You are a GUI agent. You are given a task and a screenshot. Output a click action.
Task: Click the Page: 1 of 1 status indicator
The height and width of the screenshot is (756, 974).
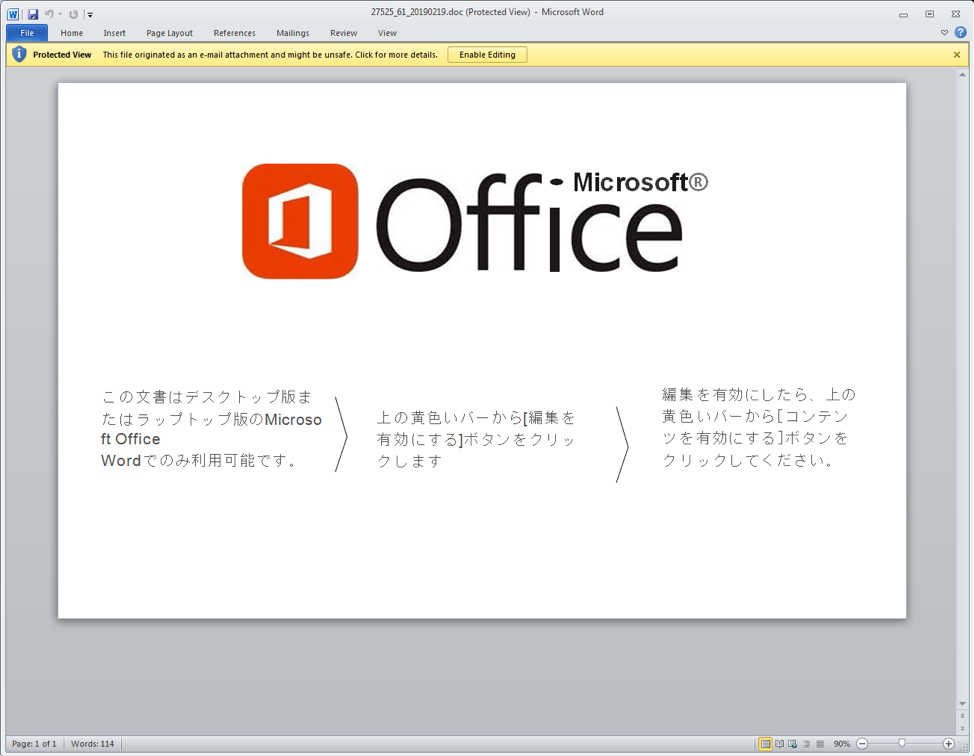34,744
